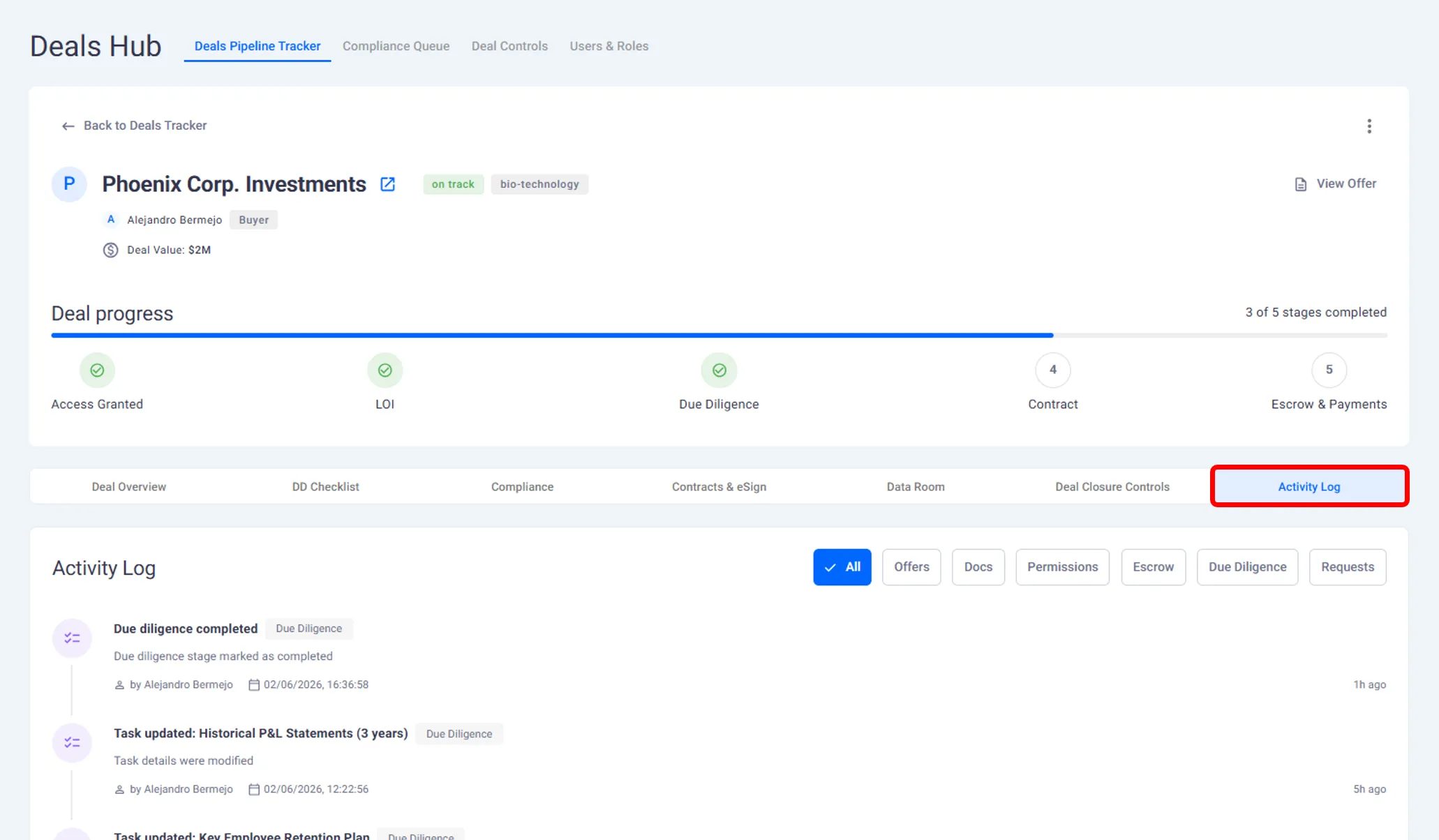Click the LOI completed stage icon
1439x840 pixels.
pos(385,370)
